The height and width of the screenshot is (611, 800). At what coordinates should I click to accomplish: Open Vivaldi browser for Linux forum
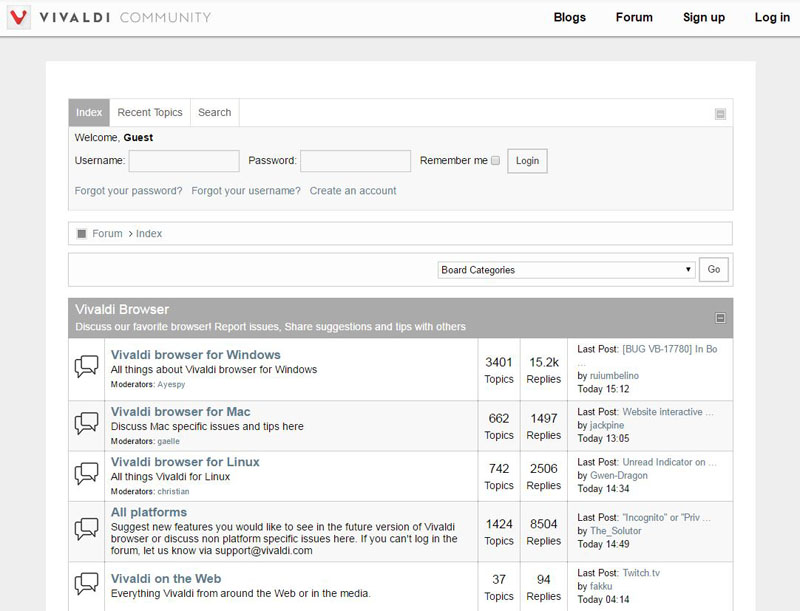[x=185, y=462]
